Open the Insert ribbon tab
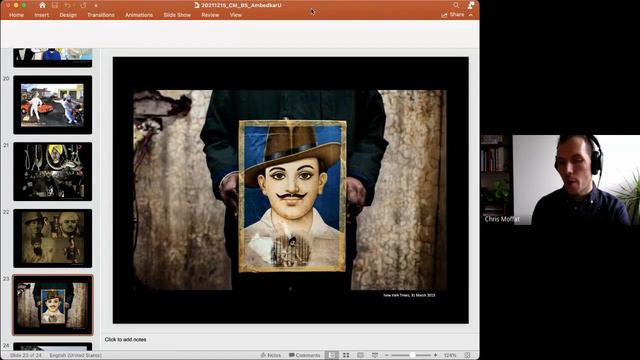640x360 pixels. click(42, 15)
